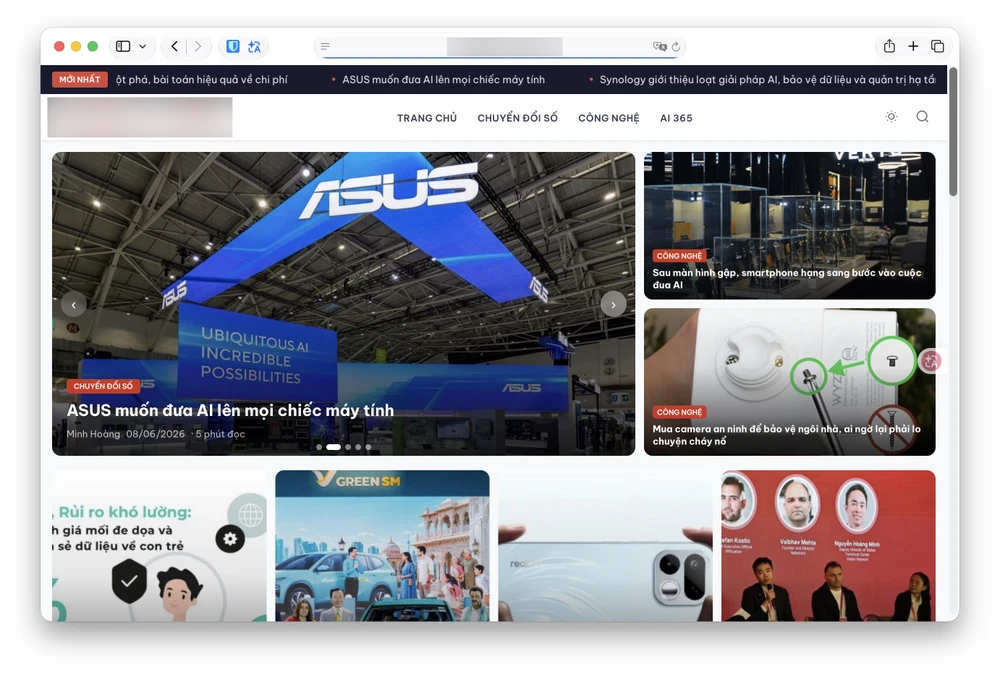The height and width of the screenshot is (675, 1000).
Task: Go back to the previous page
Action: pos(175,46)
